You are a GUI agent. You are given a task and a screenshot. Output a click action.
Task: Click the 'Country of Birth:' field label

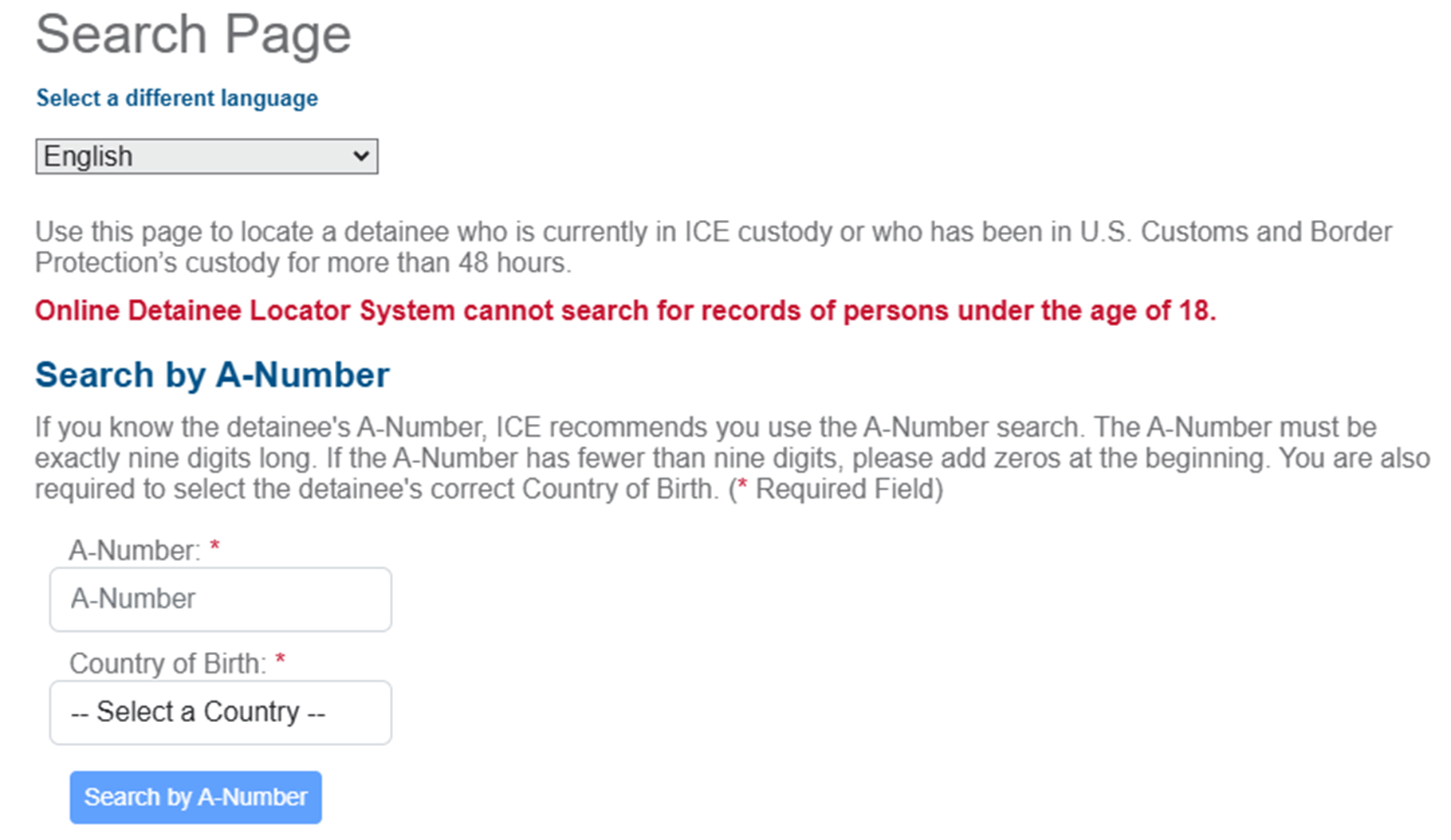click(x=167, y=664)
